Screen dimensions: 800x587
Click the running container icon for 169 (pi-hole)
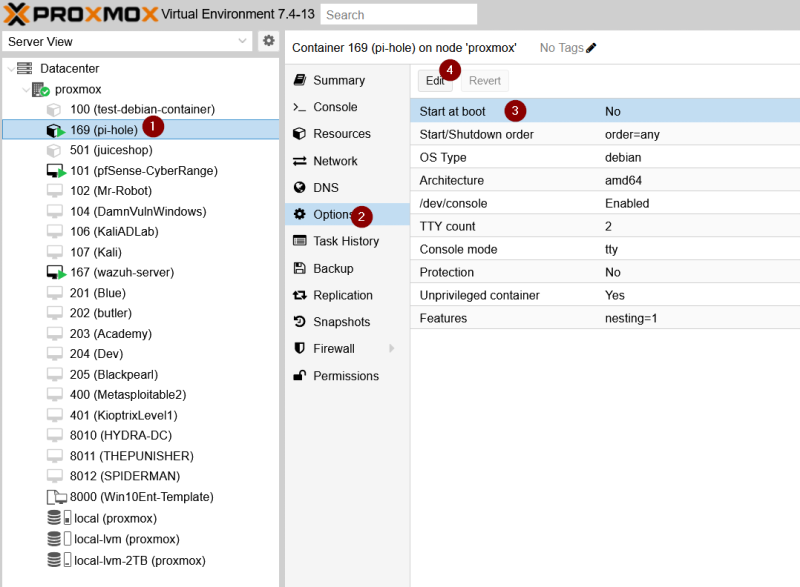pyautogui.click(x=56, y=130)
